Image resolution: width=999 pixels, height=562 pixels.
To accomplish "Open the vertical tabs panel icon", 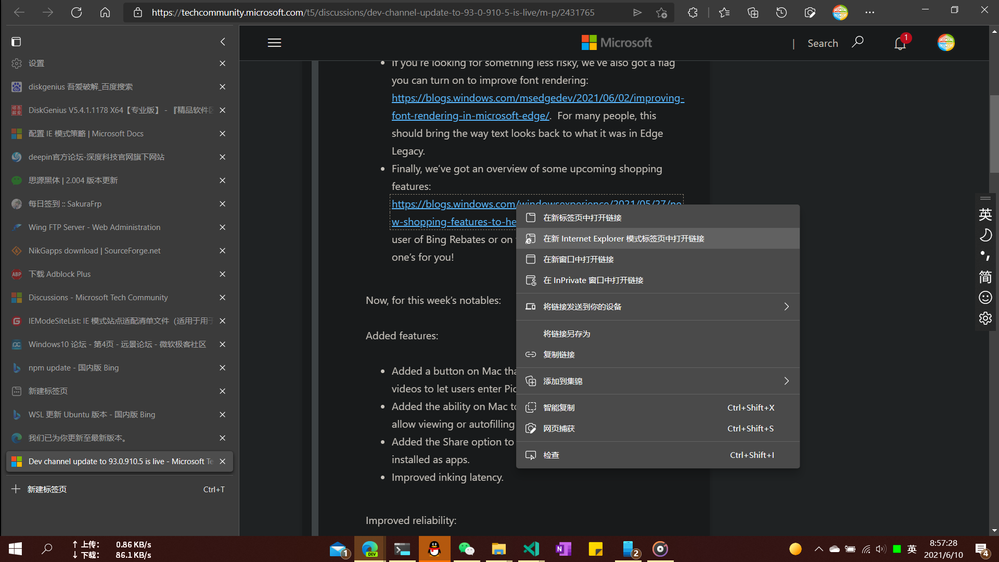I will tap(17, 42).
